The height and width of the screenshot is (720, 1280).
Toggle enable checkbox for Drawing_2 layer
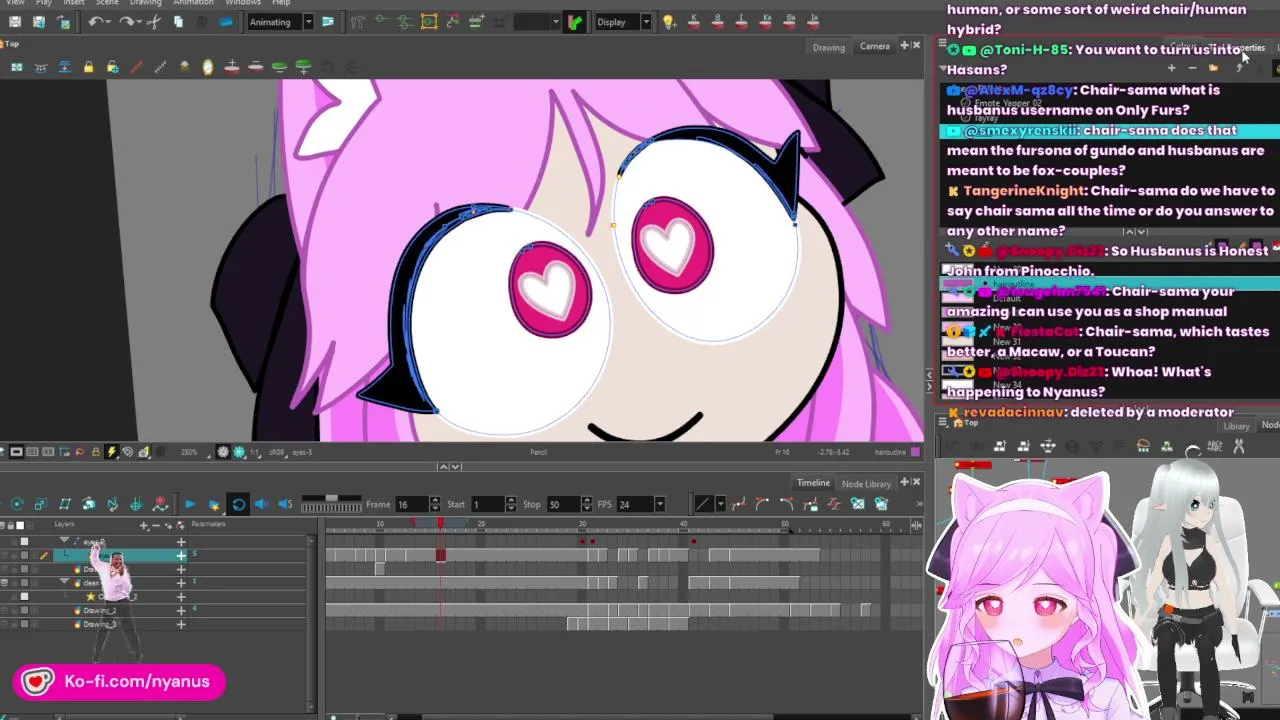(x=24, y=610)
